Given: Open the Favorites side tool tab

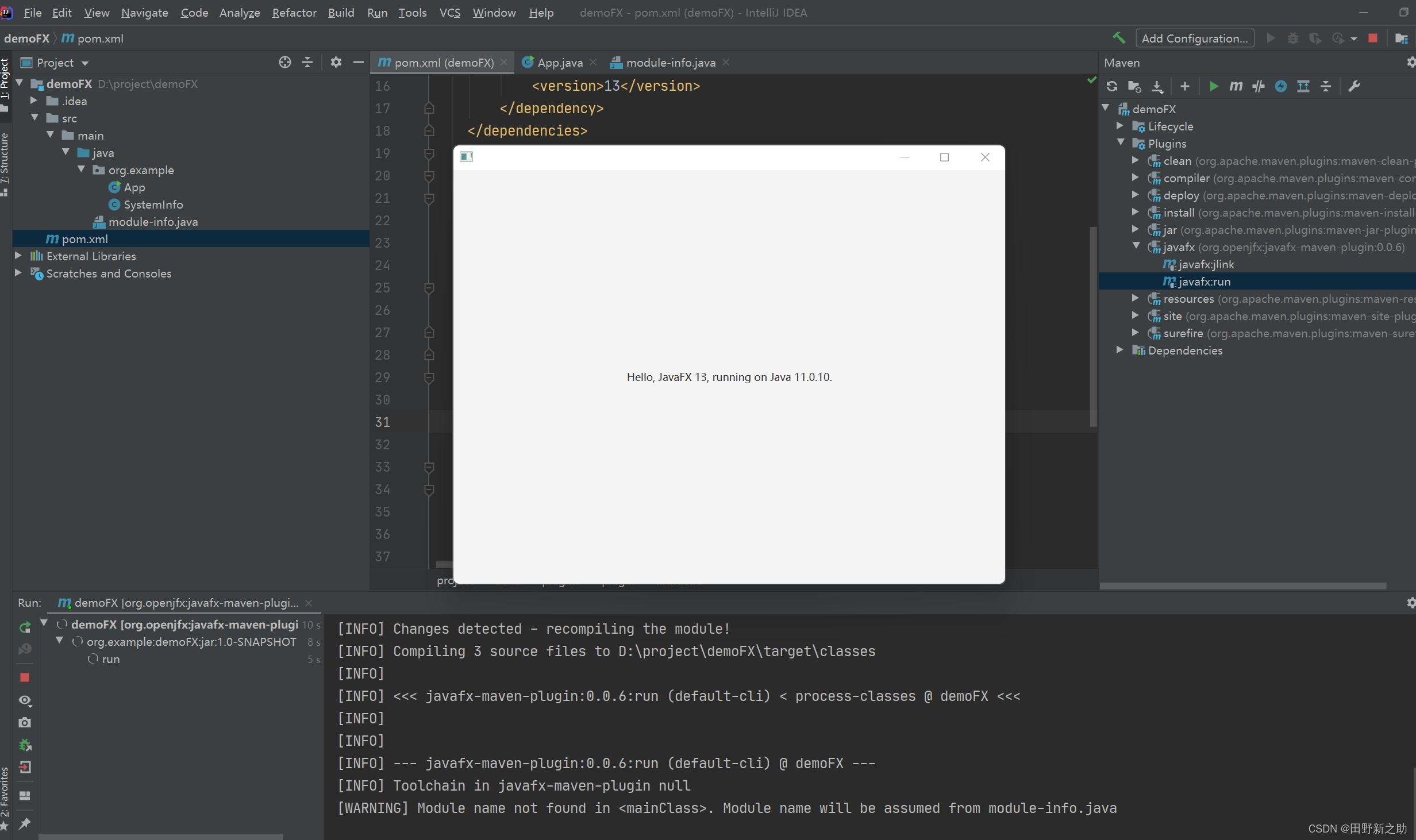Looking at the screenshot, I should pos(5,797).
